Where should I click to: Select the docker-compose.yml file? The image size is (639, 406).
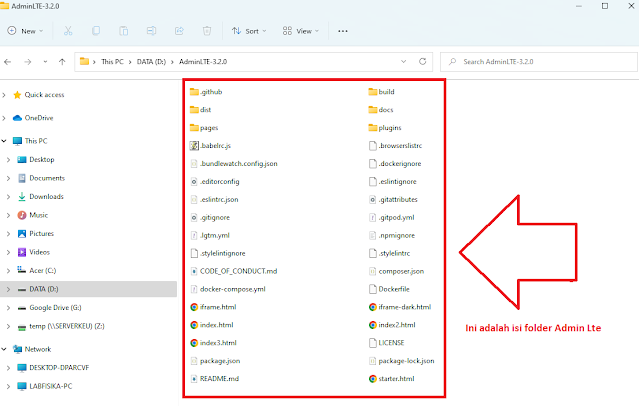pyautogui.click(x=233, y=289)
